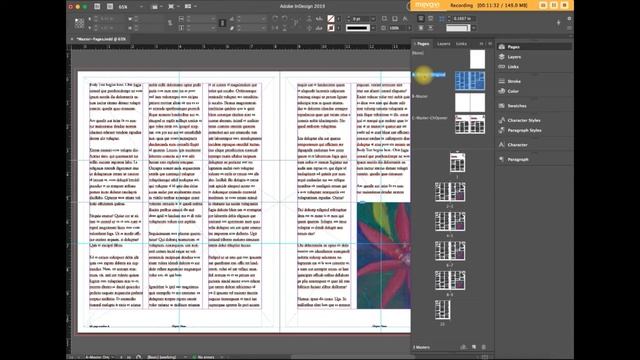
Task: Switch to the Layers tab
Action: [443, 44]
